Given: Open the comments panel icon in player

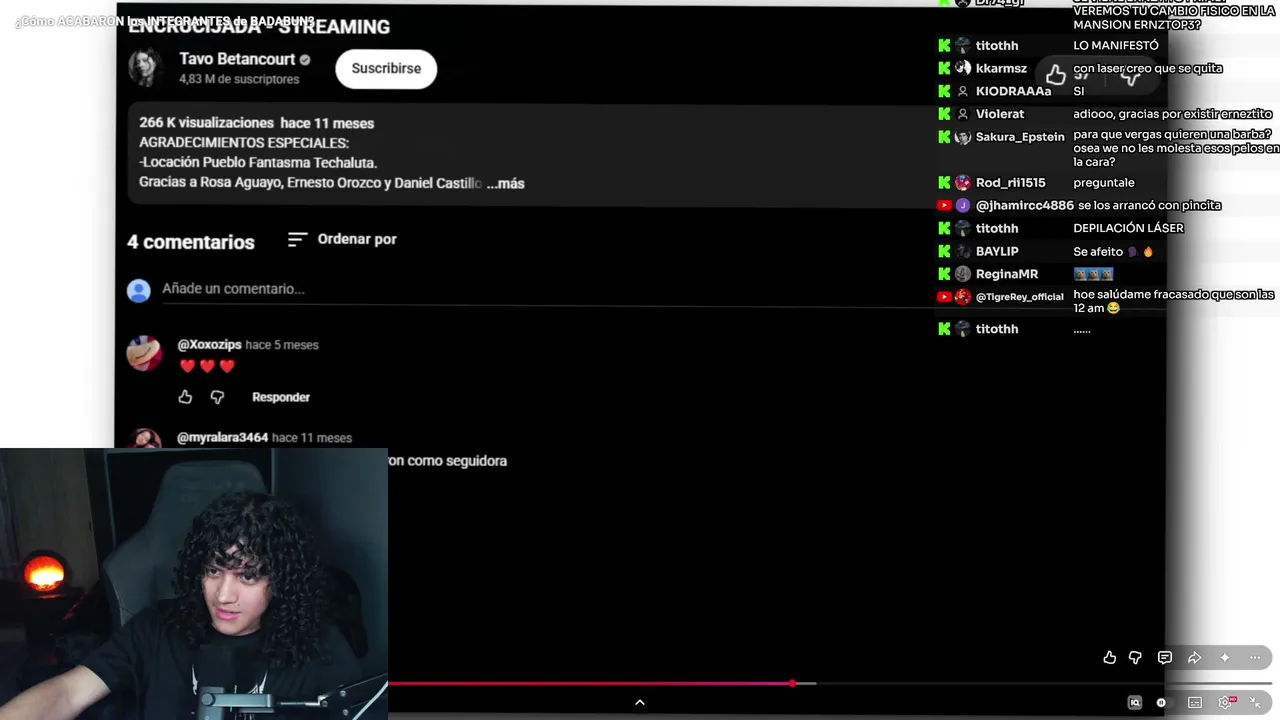Looking at the screenshot, I should [1165, 657].
